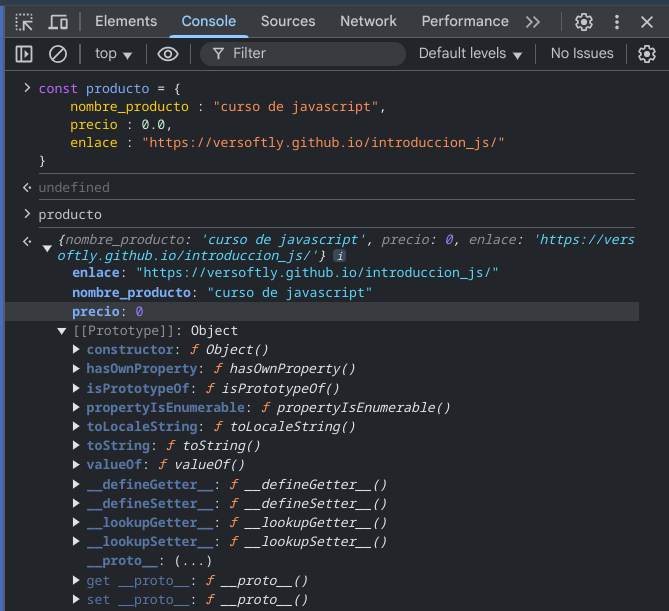Expand the isPrototypeOf property
669x611 pixels.
(76, 388)
